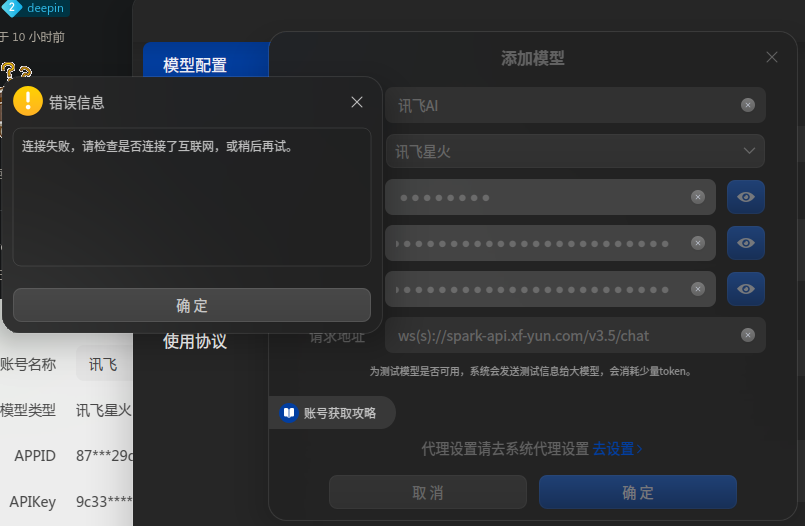Click the 模型类型 value 讯飞星火 behind

(104, 410)
